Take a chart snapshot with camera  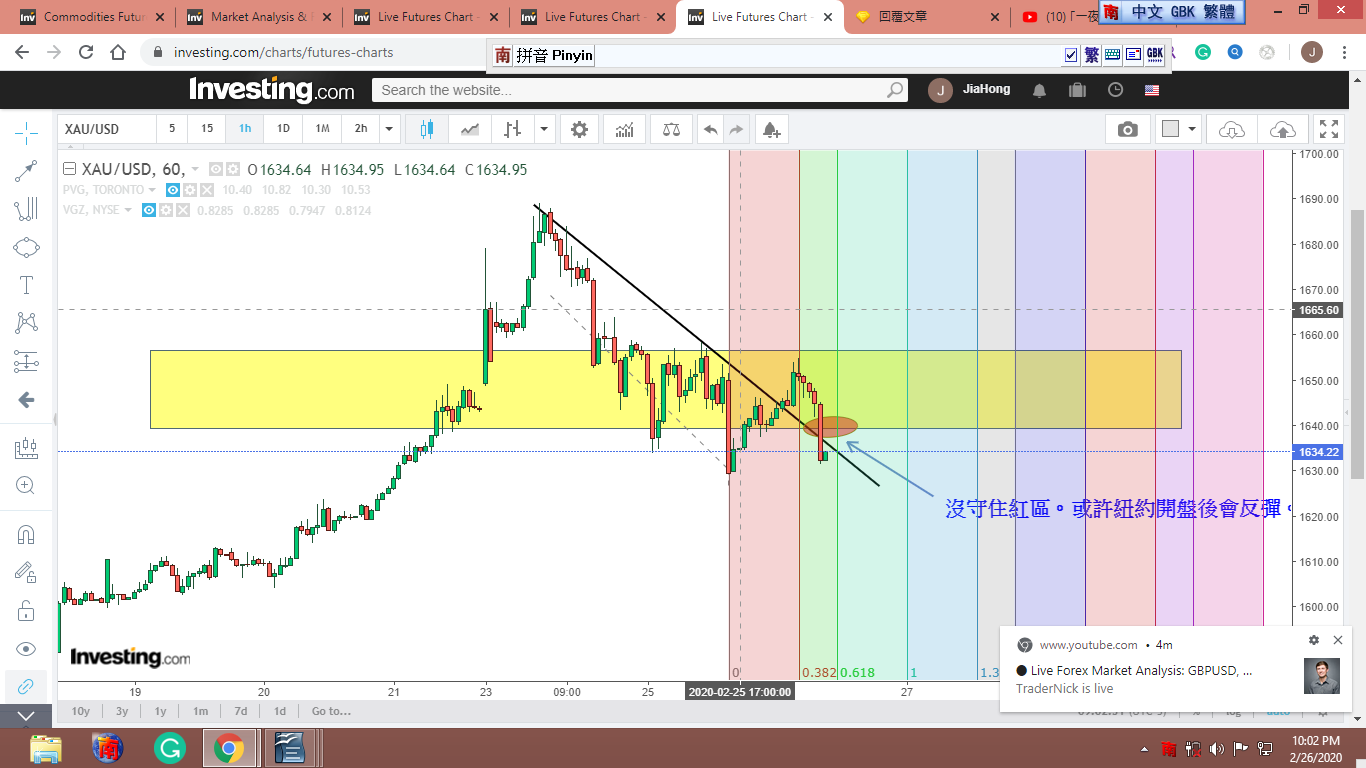click(x=1128, y=129)
